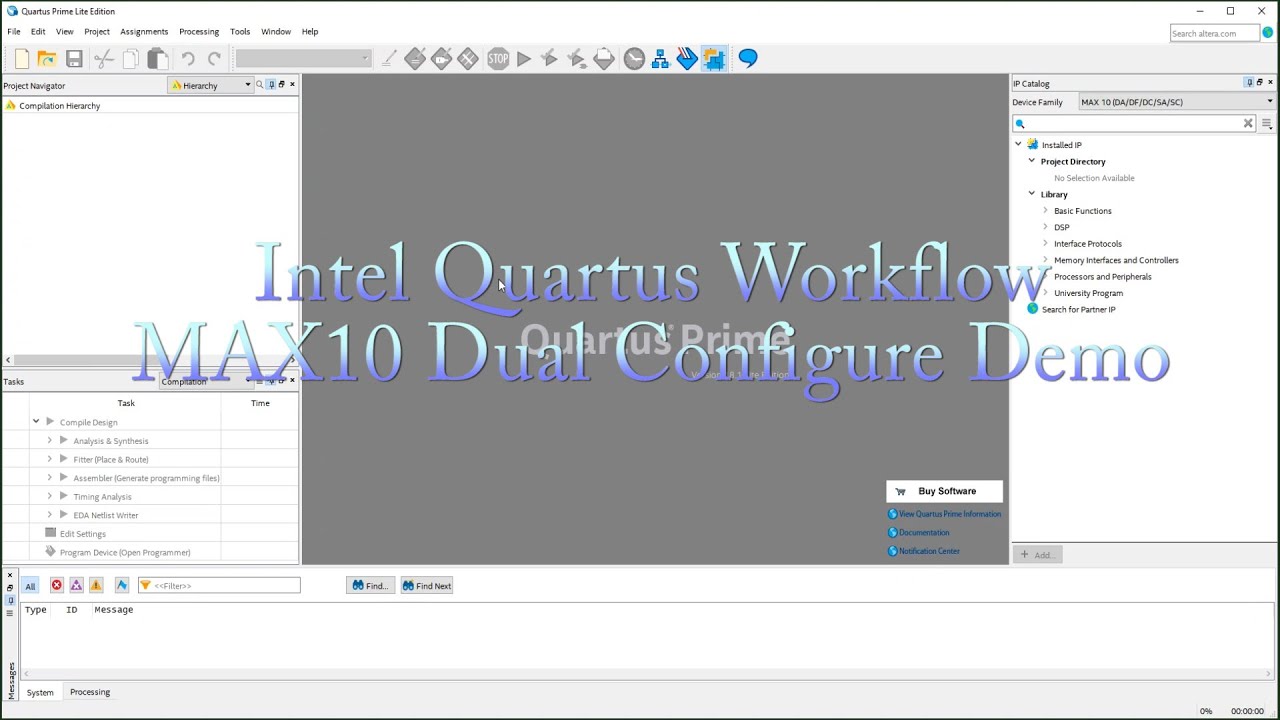Click the Project Navigator search magnifier icon
1280x720 pixels.
[x=259, y=85]
